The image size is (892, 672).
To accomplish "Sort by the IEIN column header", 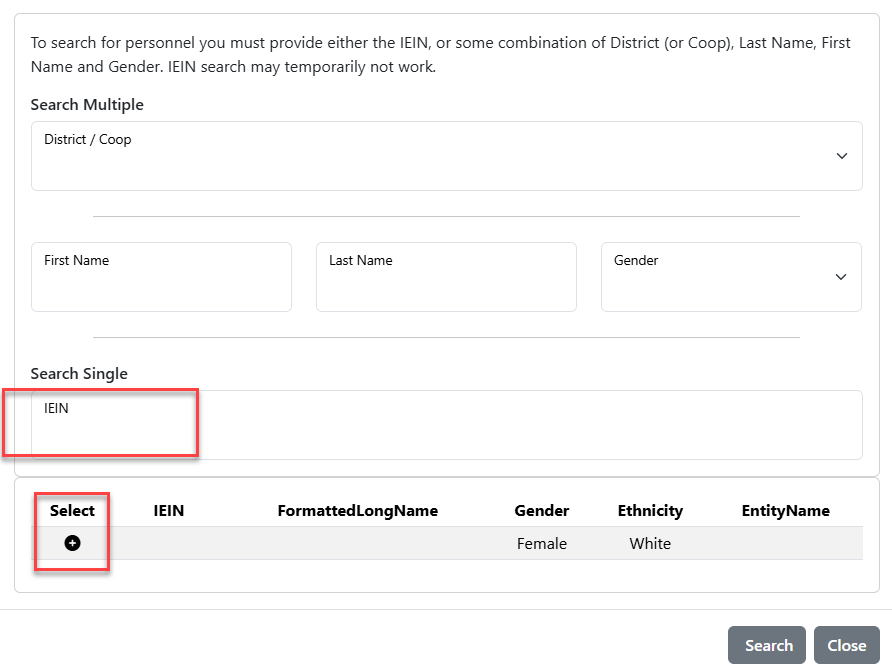I will coord(168,510).
